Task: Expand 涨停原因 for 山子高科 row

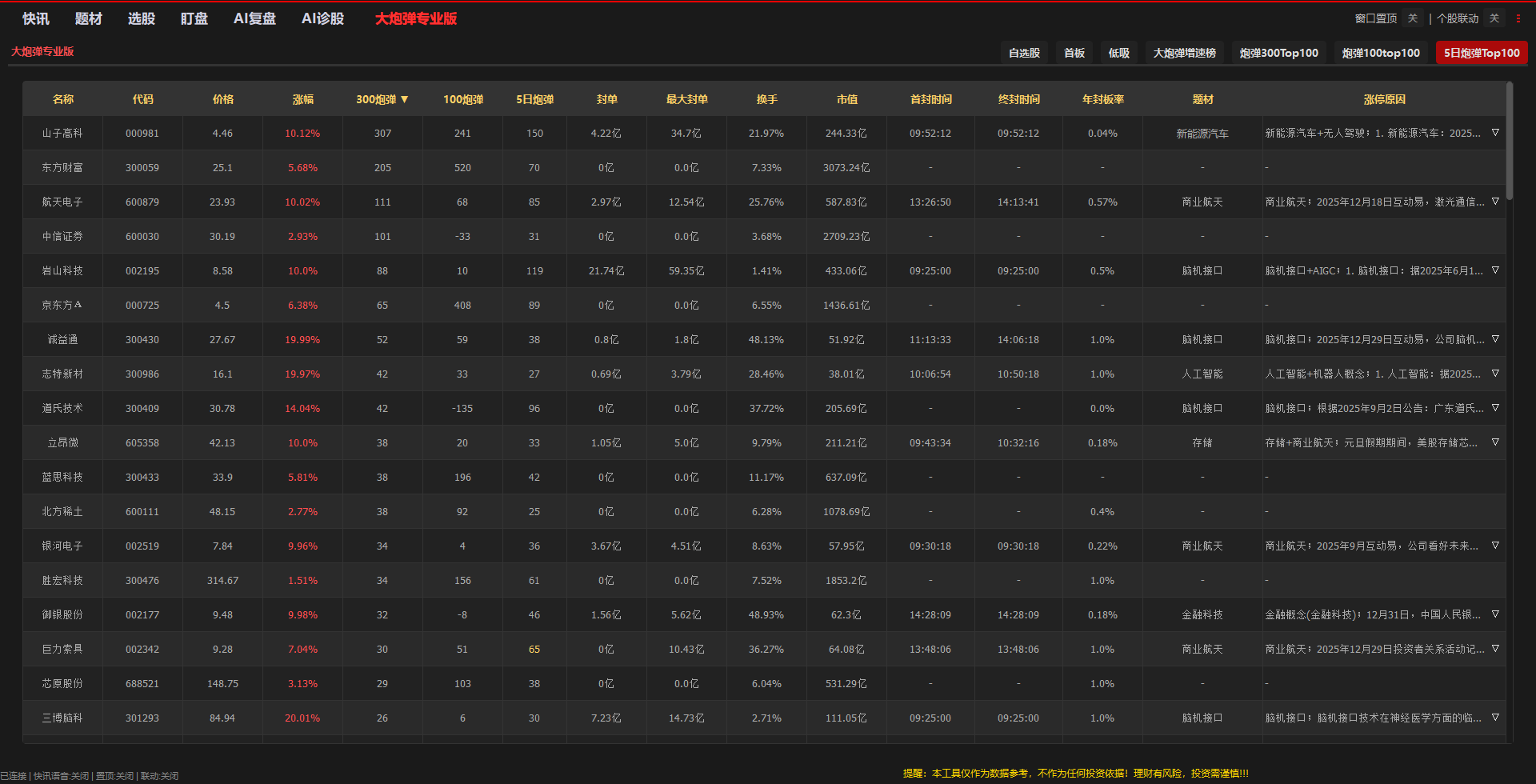Action: pos(1495,133)
